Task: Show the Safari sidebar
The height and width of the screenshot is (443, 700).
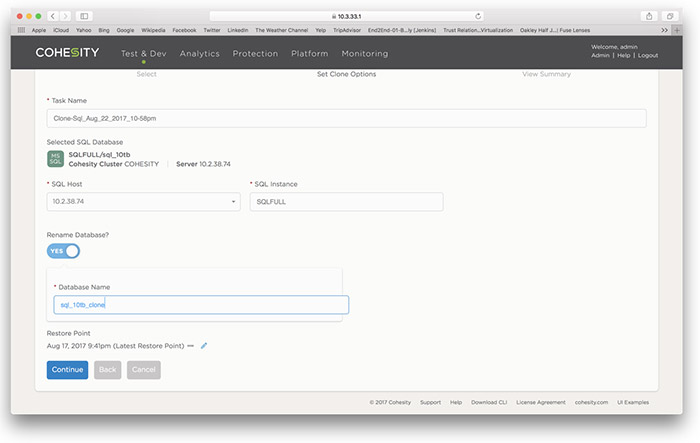Action: 84,16
